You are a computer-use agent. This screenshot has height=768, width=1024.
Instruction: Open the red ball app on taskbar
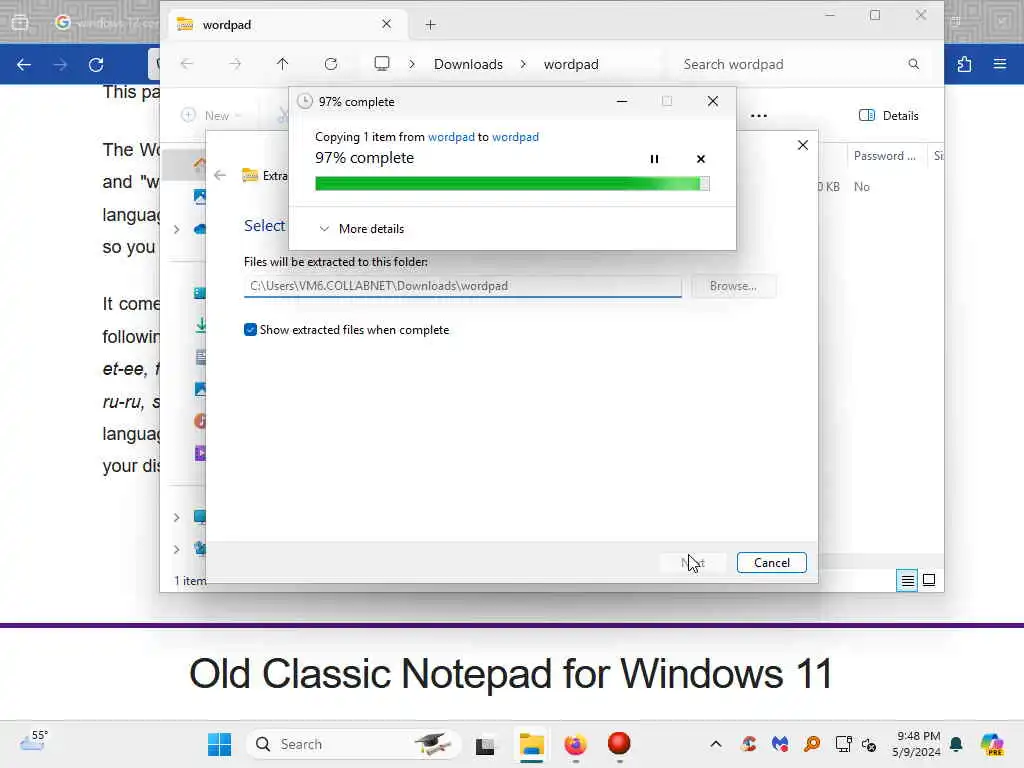point(619,743)
